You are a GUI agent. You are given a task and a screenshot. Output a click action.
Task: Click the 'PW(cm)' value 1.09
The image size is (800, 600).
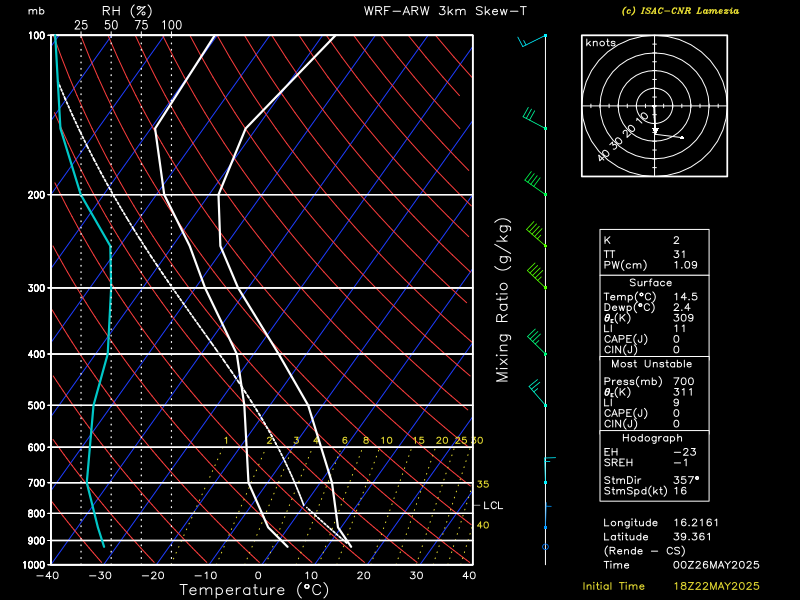(685, 265)
